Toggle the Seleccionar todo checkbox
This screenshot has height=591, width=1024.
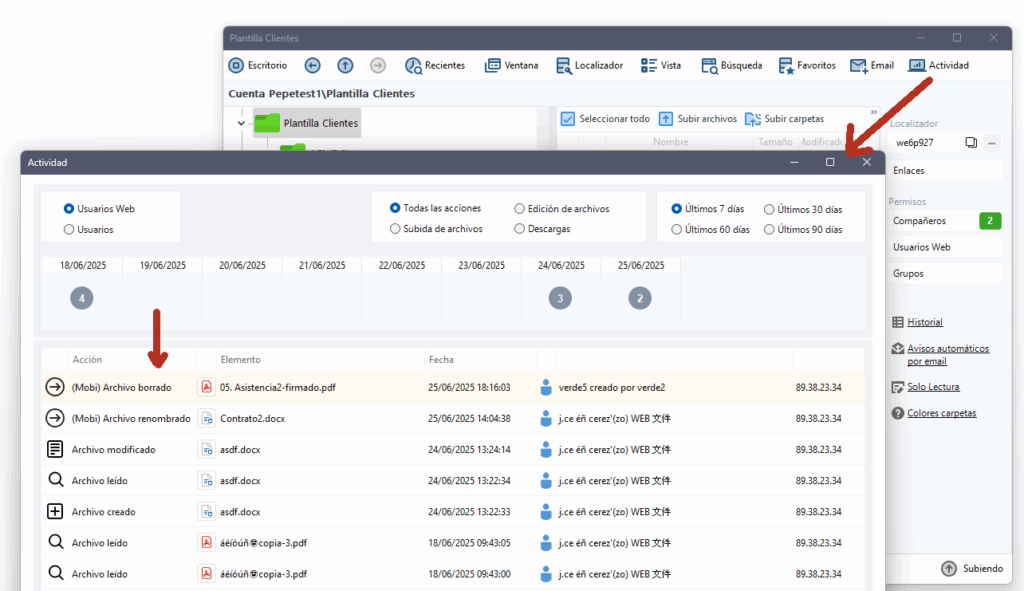point(568,119)
